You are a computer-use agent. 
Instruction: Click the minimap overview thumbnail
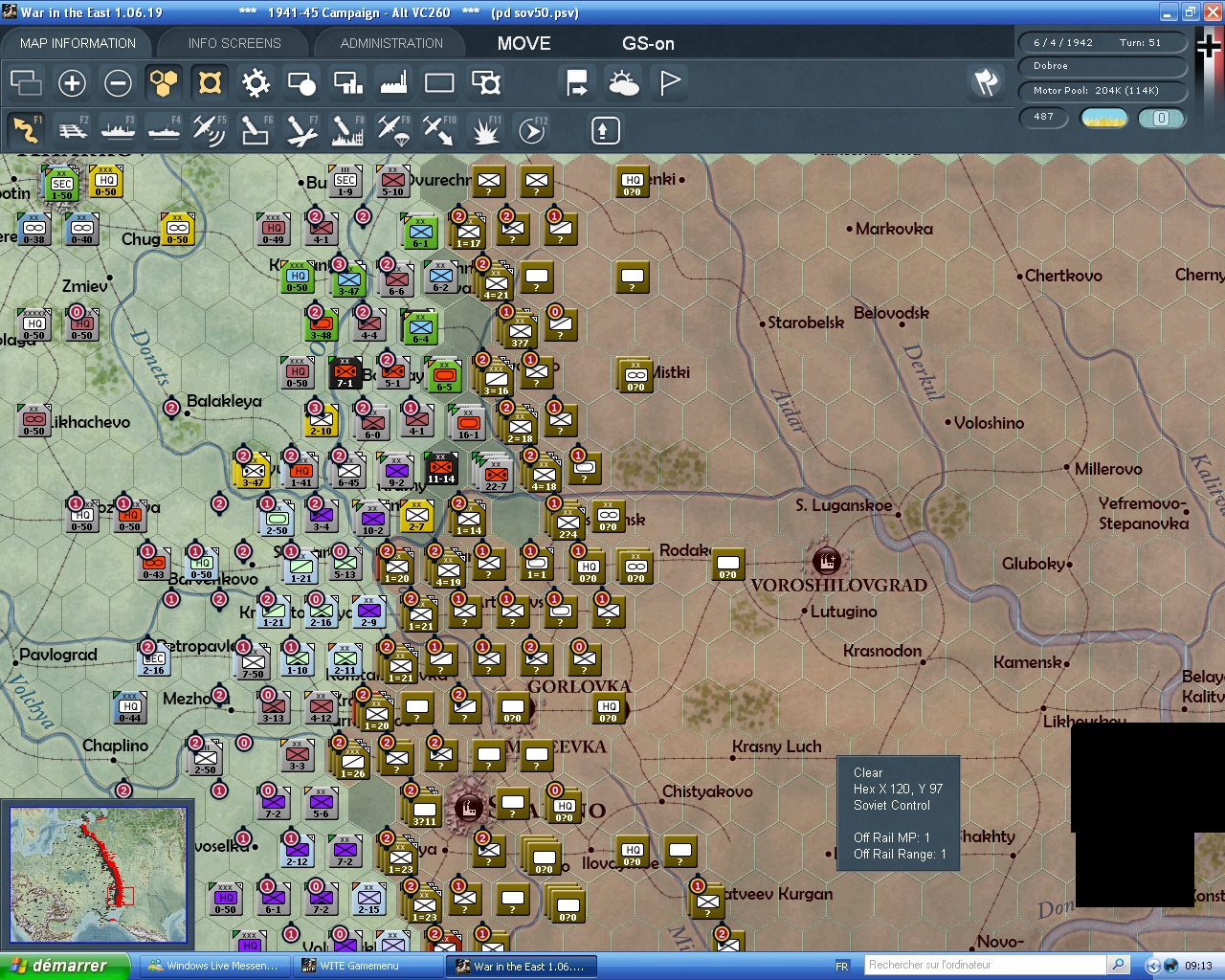click(x=99, y=874)
